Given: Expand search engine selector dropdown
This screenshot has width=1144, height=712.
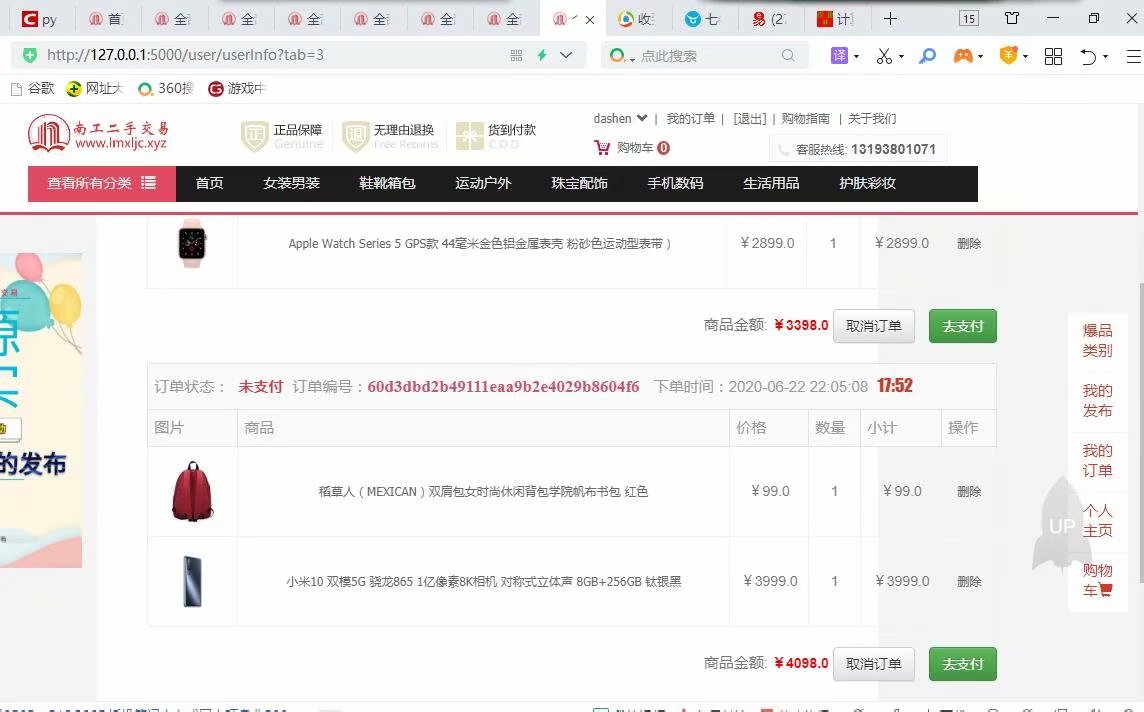Looking at the screenshot, I should pyautogui.click(x=622, y=55).
